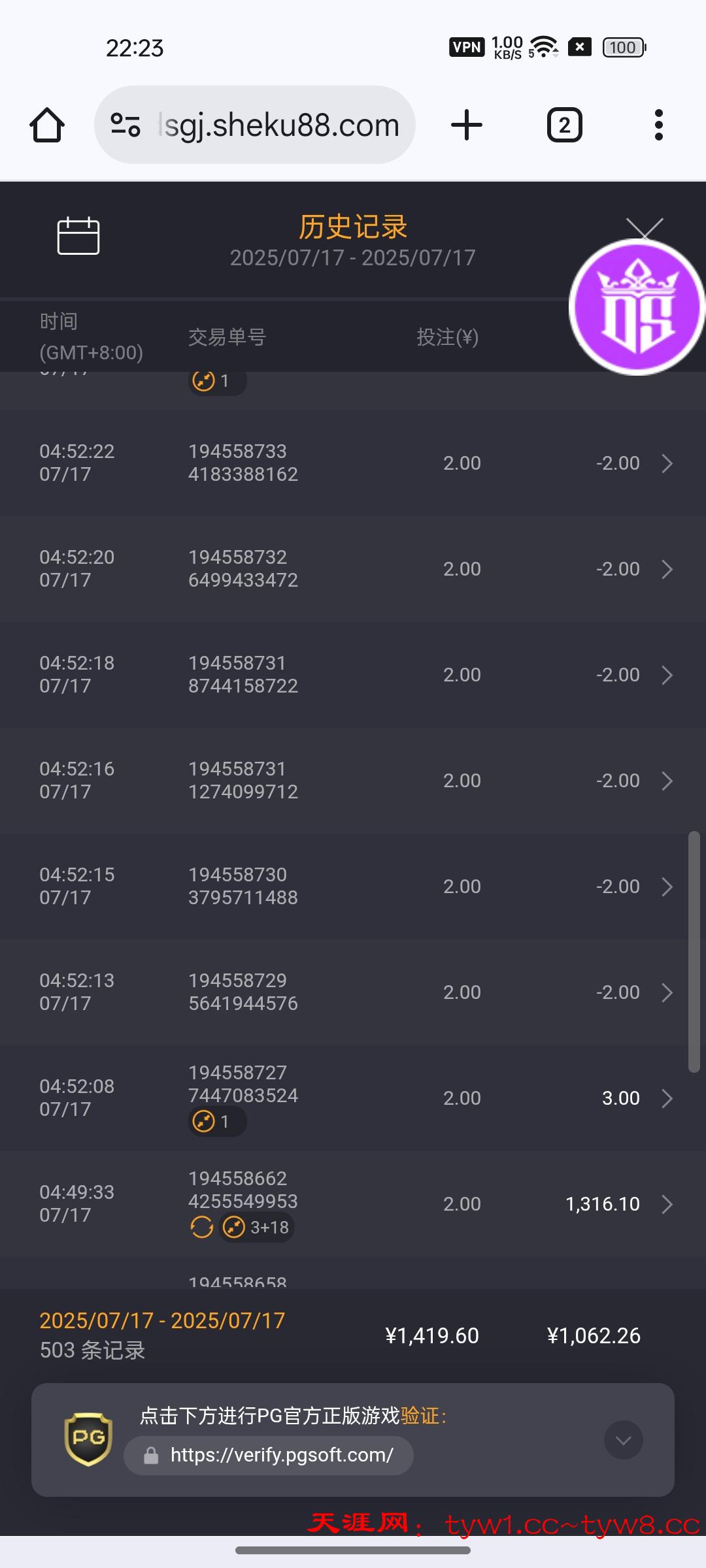Tap the PG shield logo
Viewport: 706px width, 1568px height.
point(88,1439)
